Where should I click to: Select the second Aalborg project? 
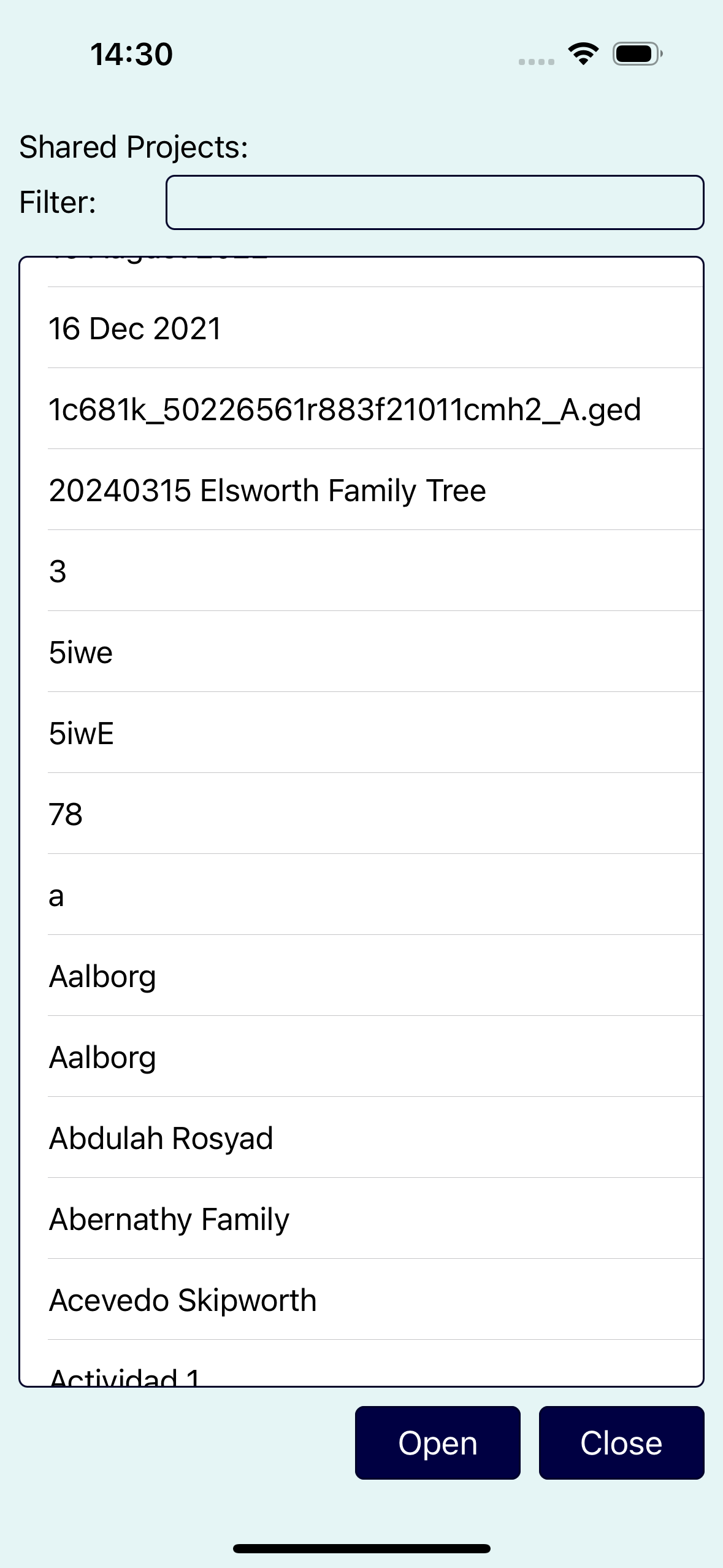click(x=375, y=1056)
